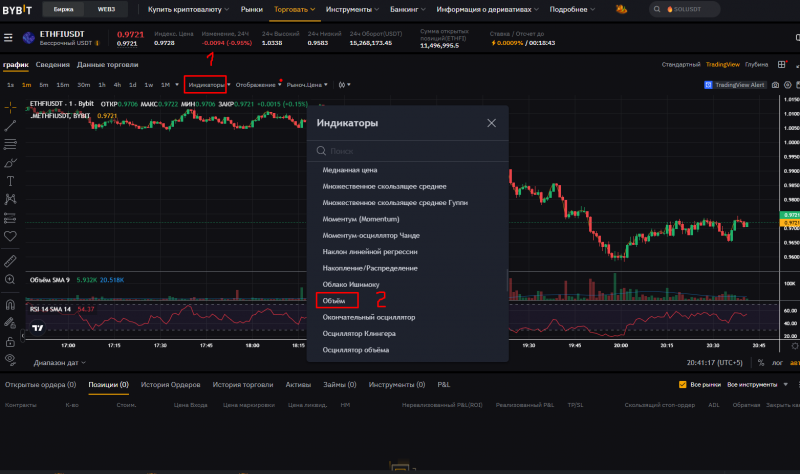Switch chart to Глубина view
800x474 pixels.
coord(756,64)
